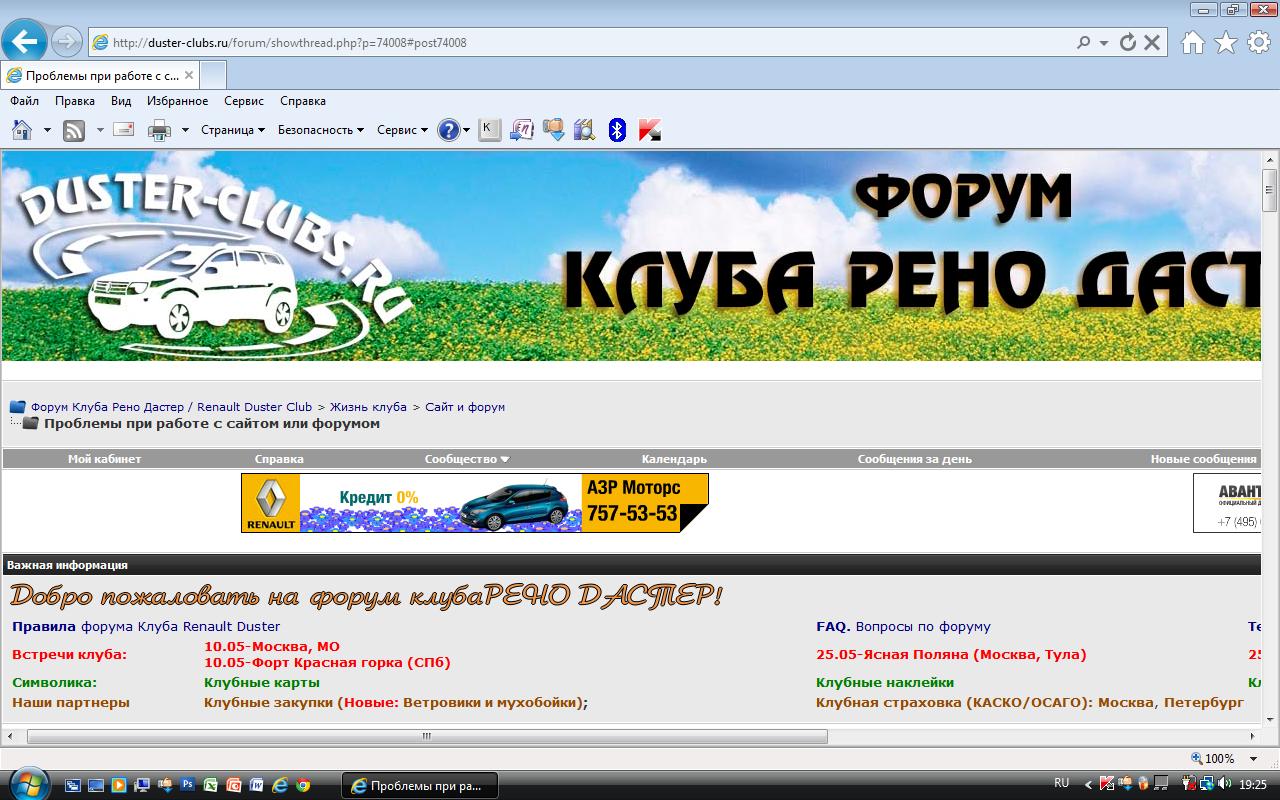
Task: Click the Bluetooth icon in the toolbar
Action: pos(617,130)
